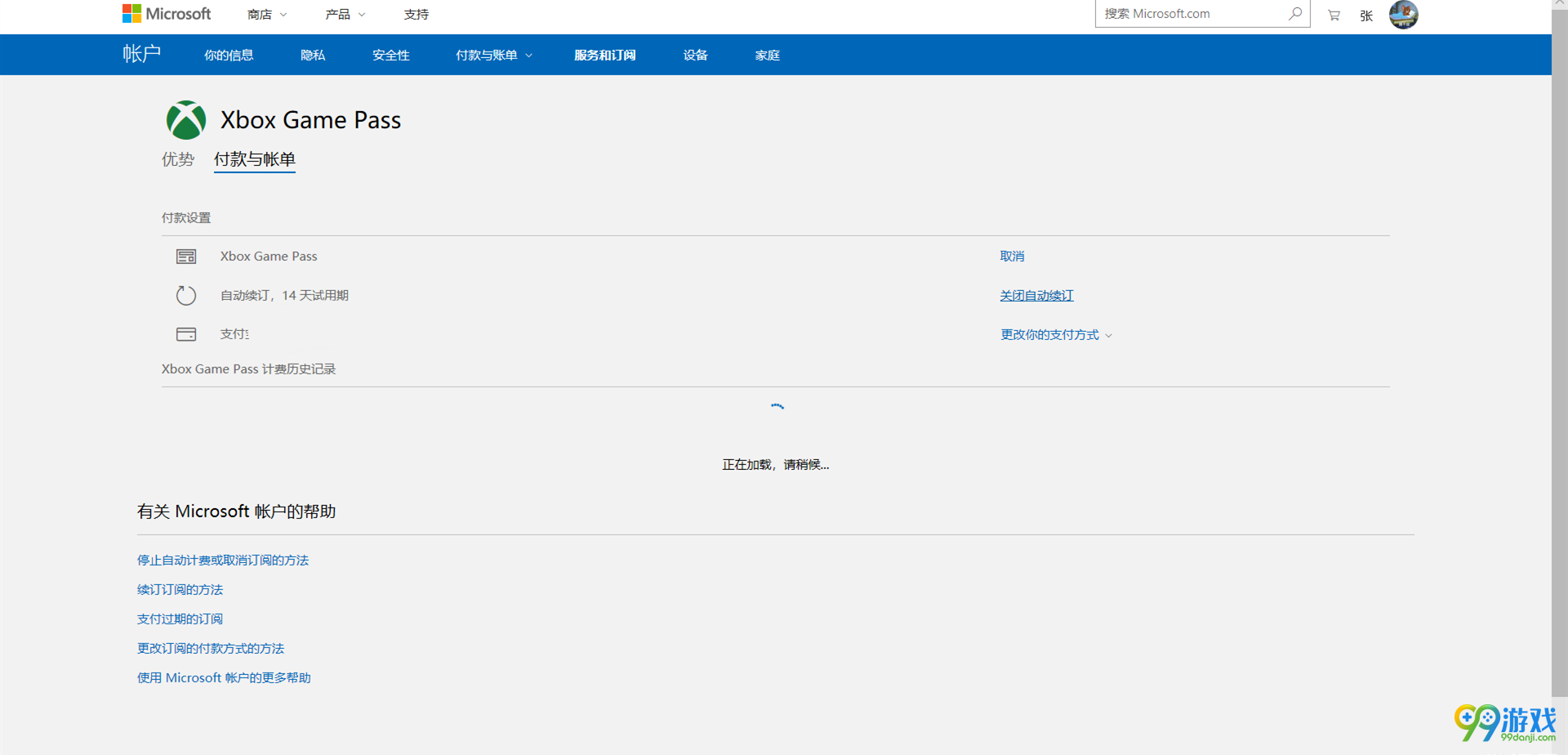
Task: Open the 隐私 tab
Action: 313,55
